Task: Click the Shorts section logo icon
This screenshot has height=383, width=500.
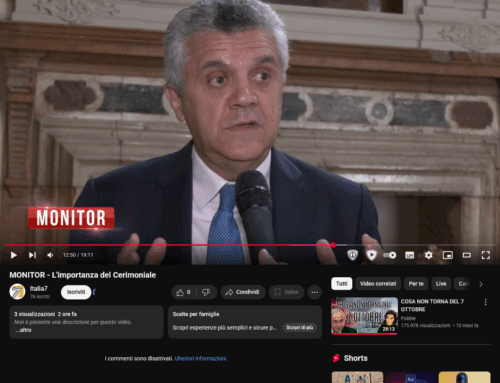Action: click(336, 358)
